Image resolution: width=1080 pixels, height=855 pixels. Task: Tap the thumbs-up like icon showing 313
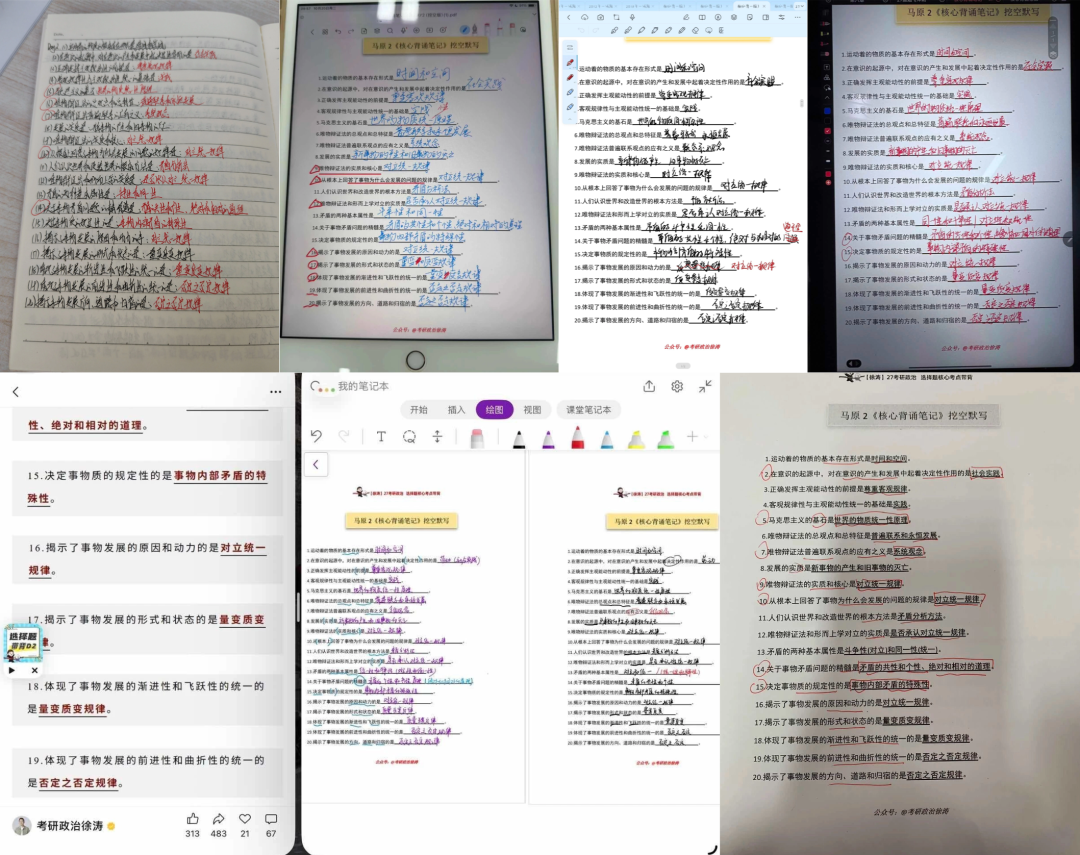pos(192,818)
